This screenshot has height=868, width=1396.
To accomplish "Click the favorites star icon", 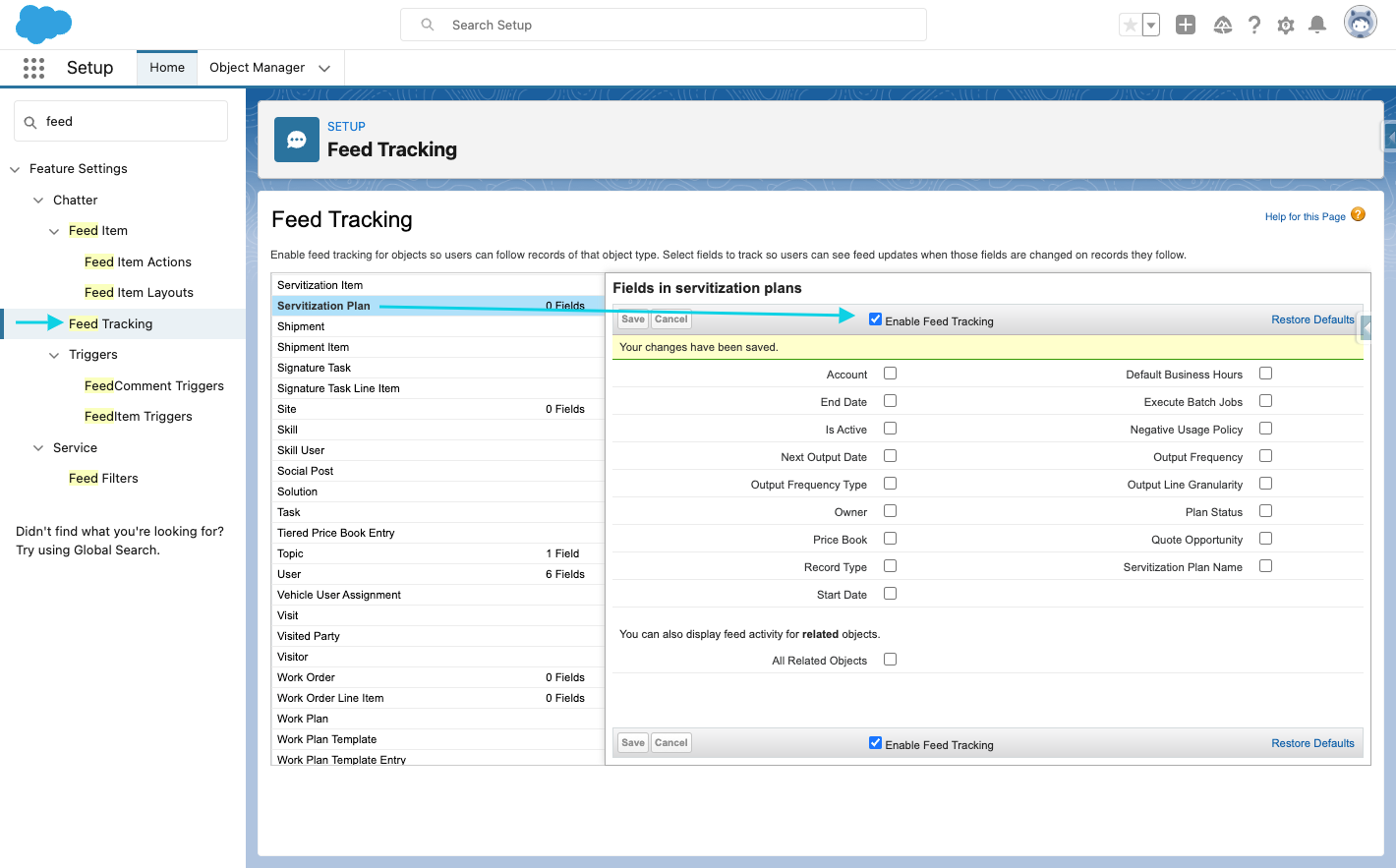I will point(1131,25).
